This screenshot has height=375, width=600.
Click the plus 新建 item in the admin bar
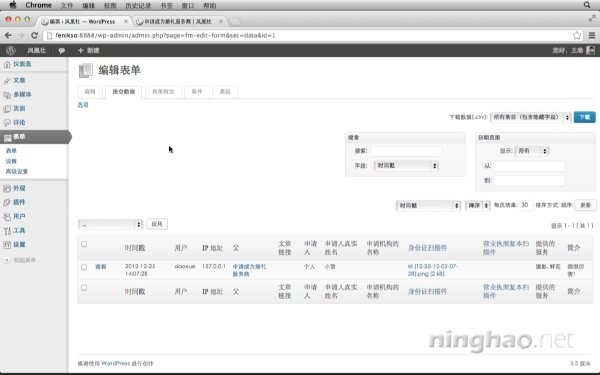tap(88, 51)
